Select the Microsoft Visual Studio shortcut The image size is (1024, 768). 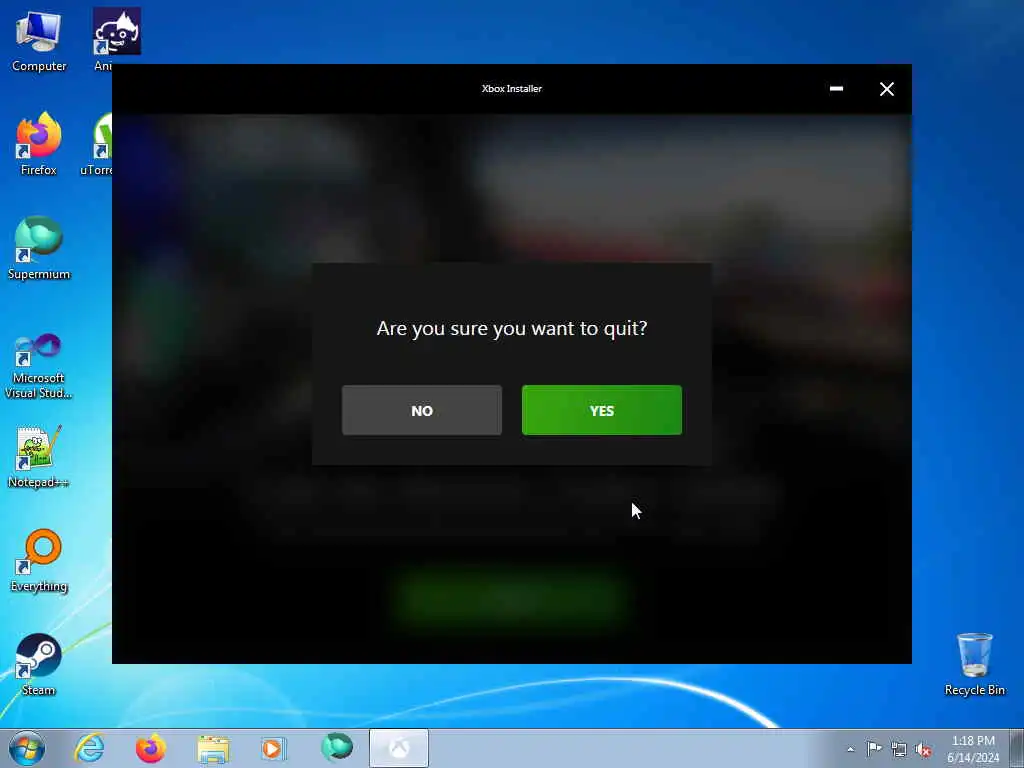pos(39,366)
